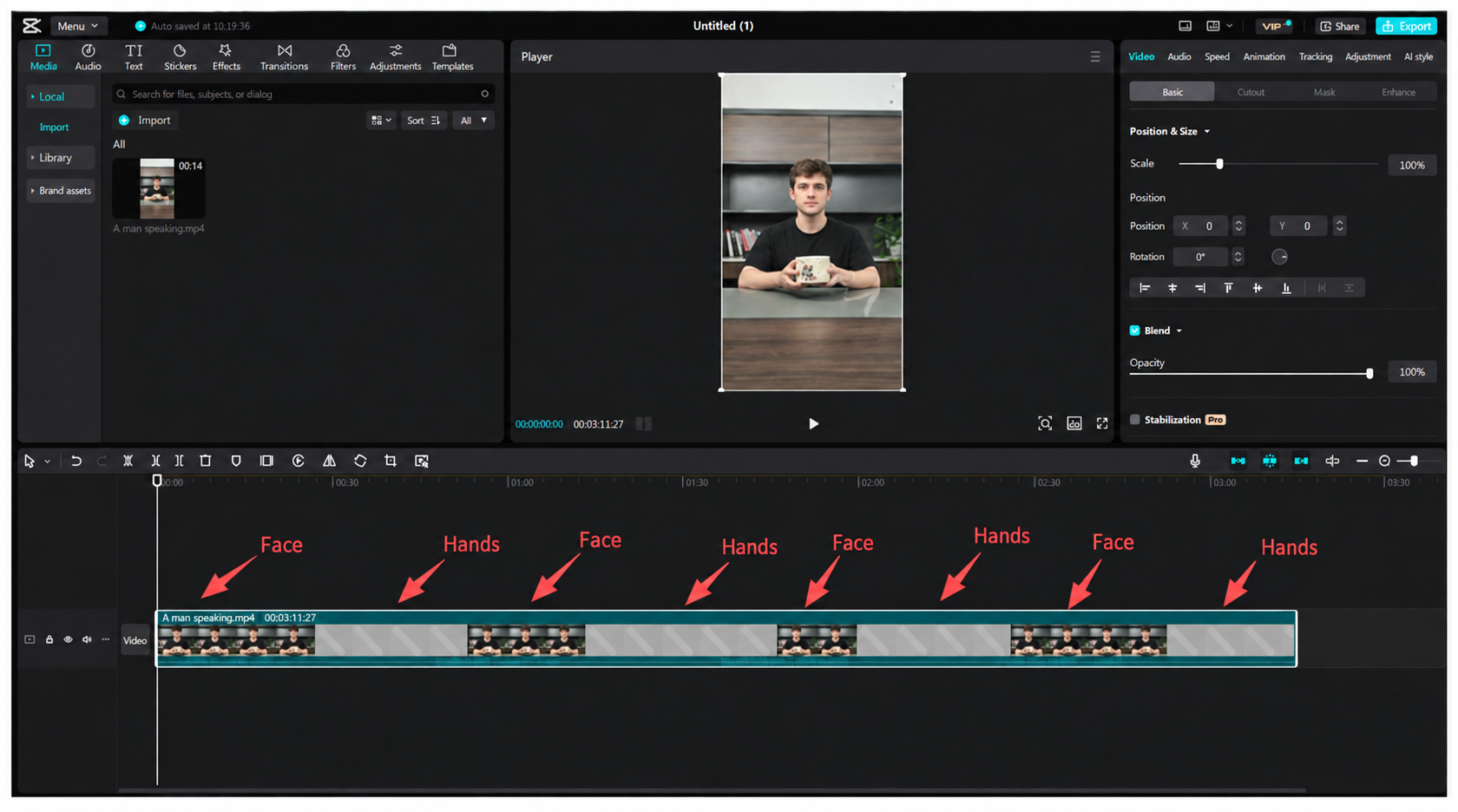Click the Share button

point(1340,26)
